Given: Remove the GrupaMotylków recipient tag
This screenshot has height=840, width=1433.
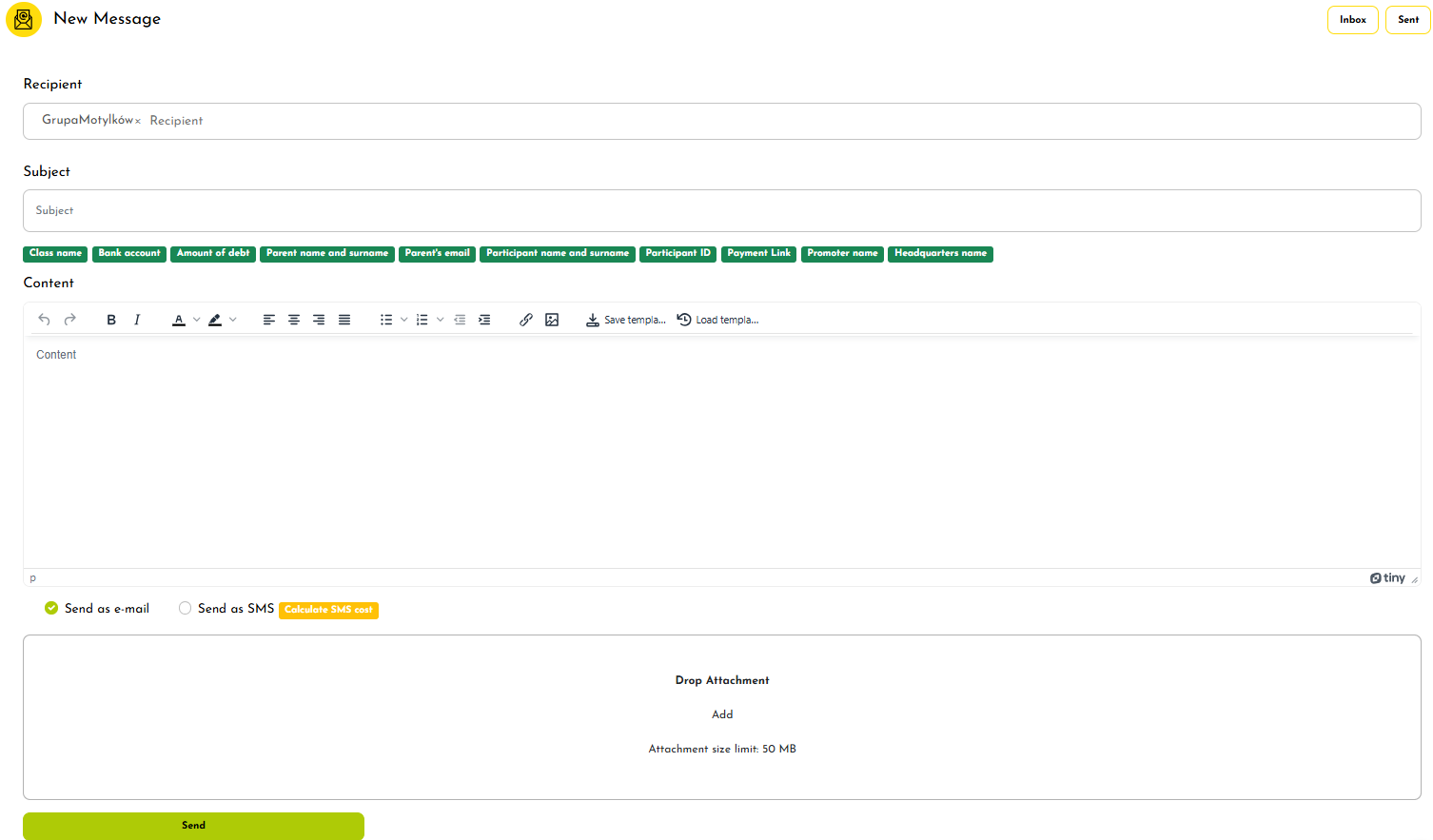Looking at the screenshot, I should click(138, 121).
